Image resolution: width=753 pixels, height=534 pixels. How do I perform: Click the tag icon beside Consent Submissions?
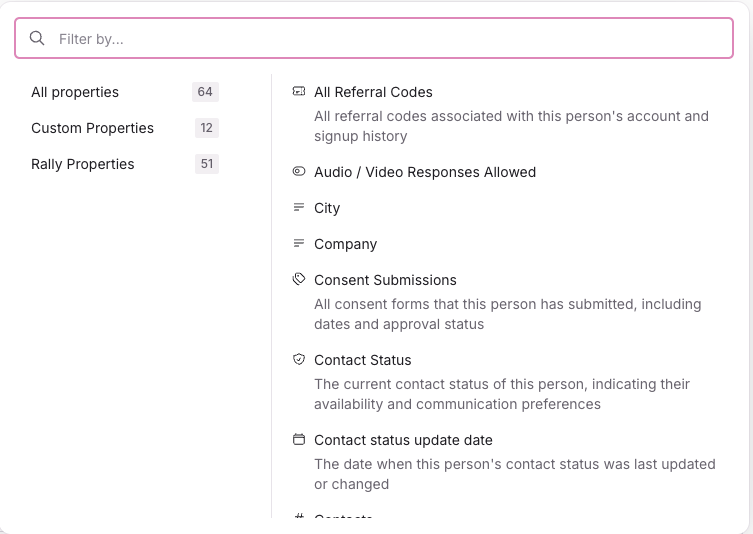(x=298, y=280)
